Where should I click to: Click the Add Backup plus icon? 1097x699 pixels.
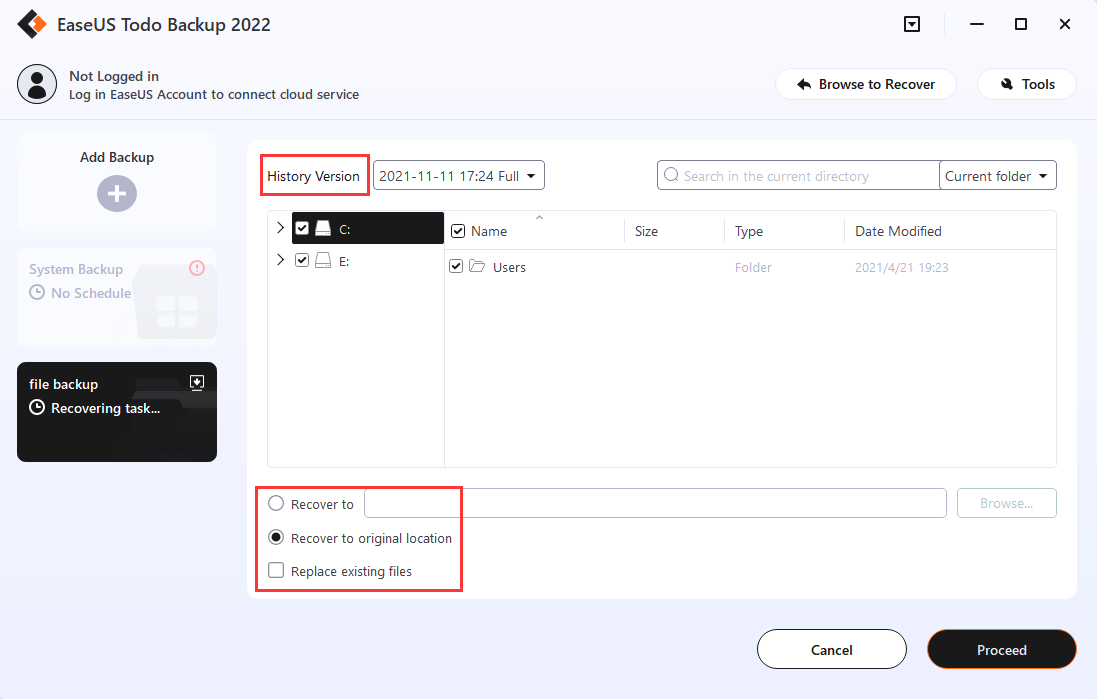coord(117,193)
